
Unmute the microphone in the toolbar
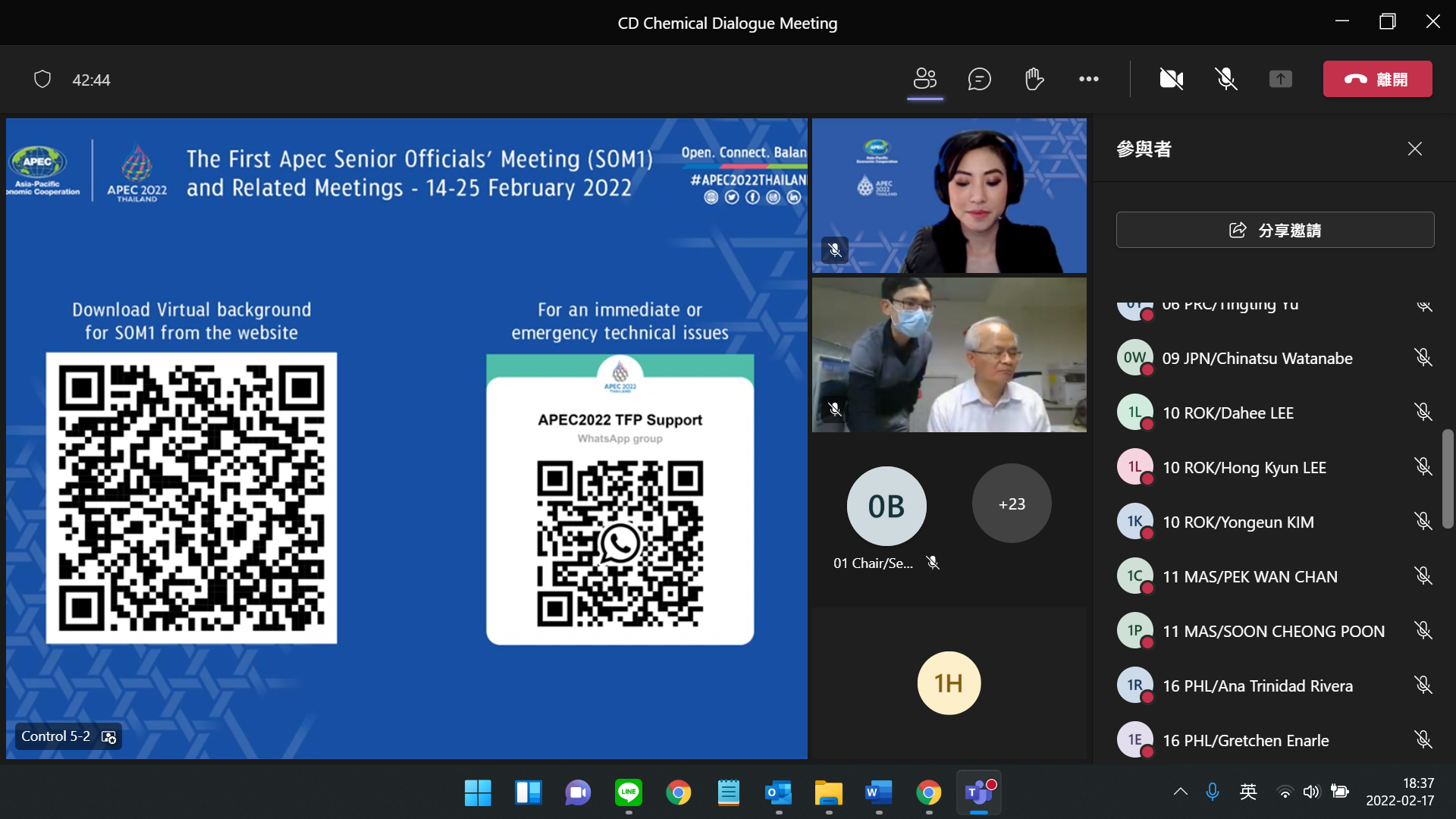coord(1225,79)
